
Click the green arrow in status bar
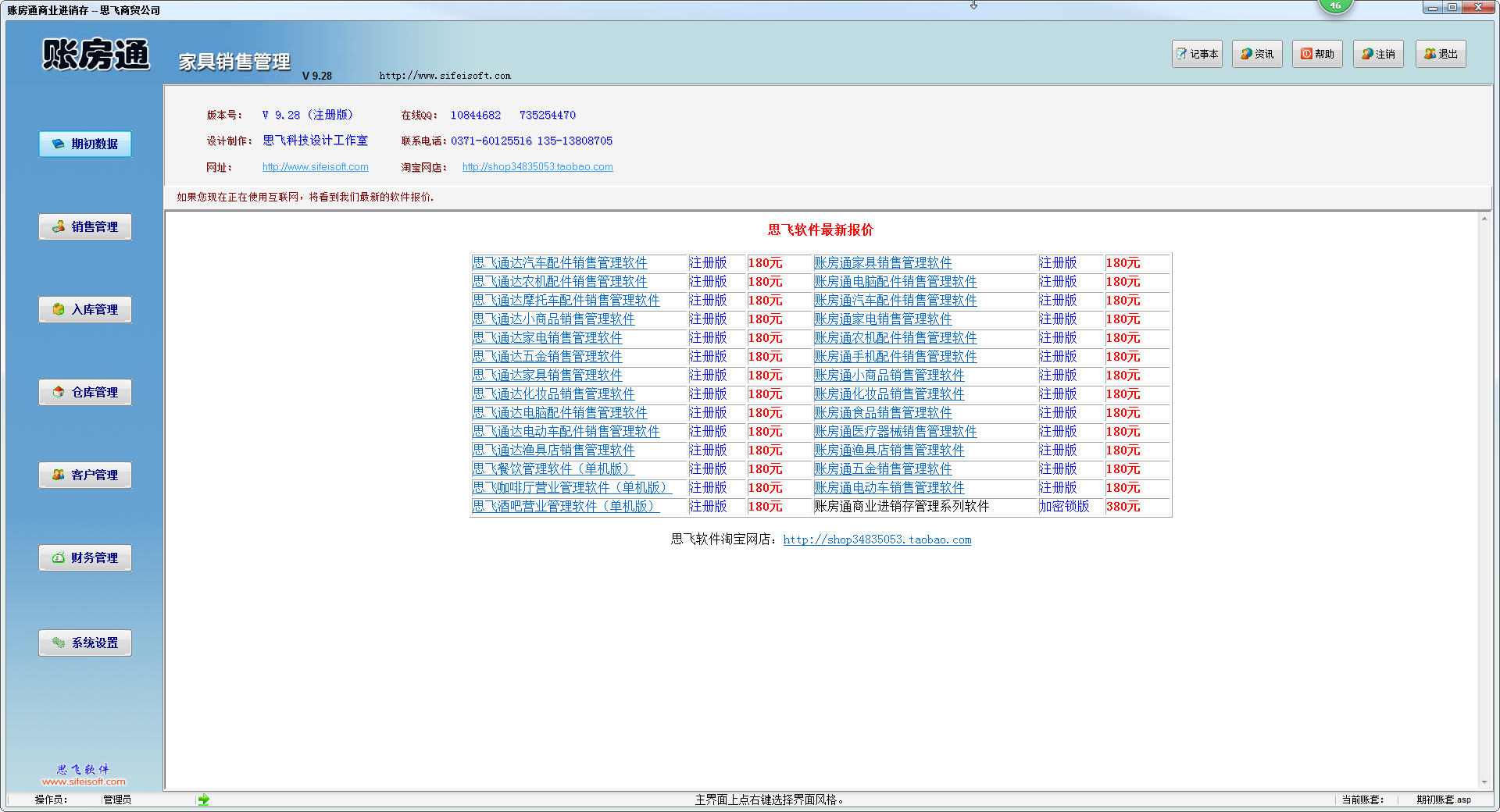(204, 800)
